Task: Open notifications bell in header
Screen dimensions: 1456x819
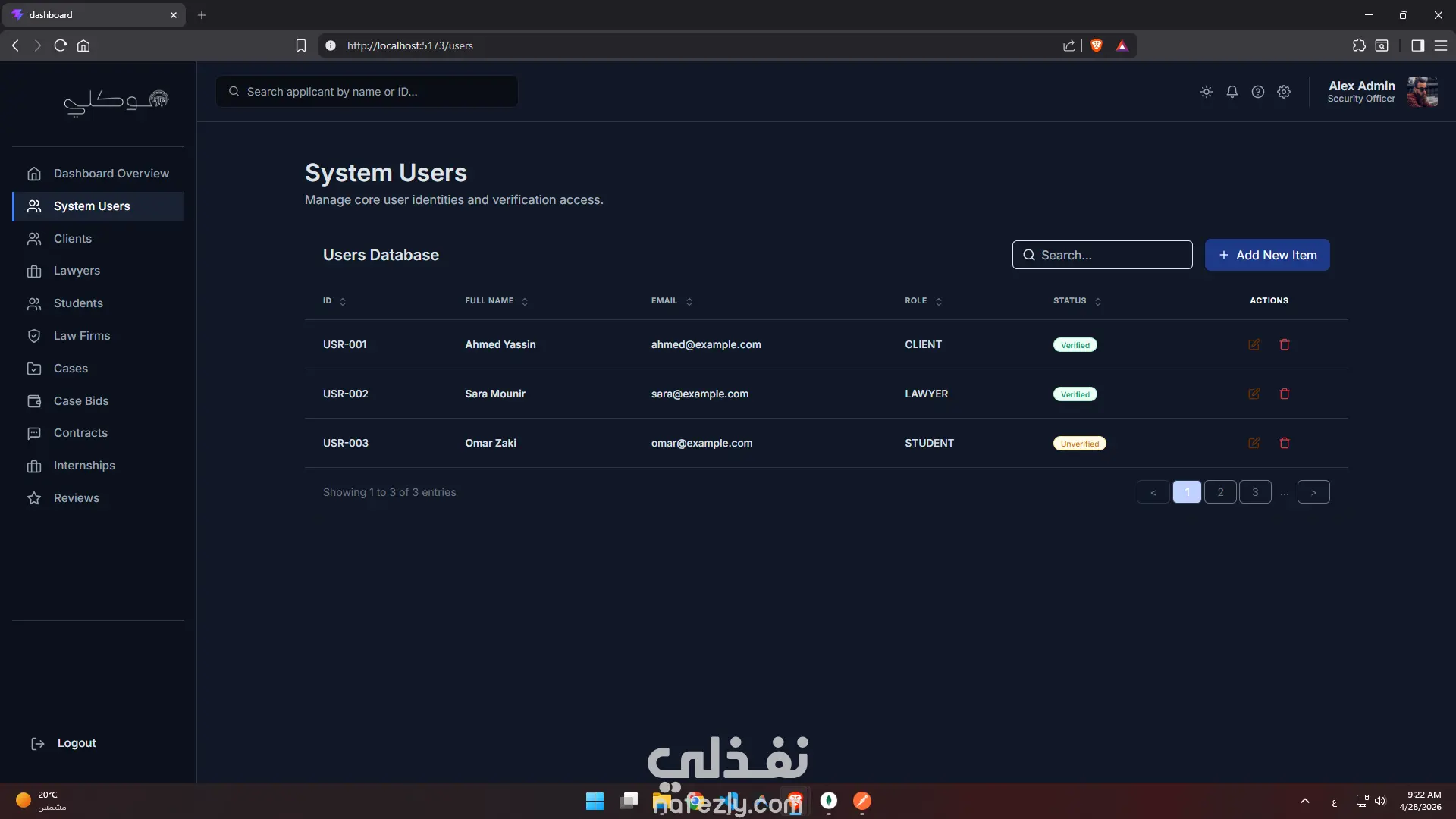Action: tap(1232, 92)
